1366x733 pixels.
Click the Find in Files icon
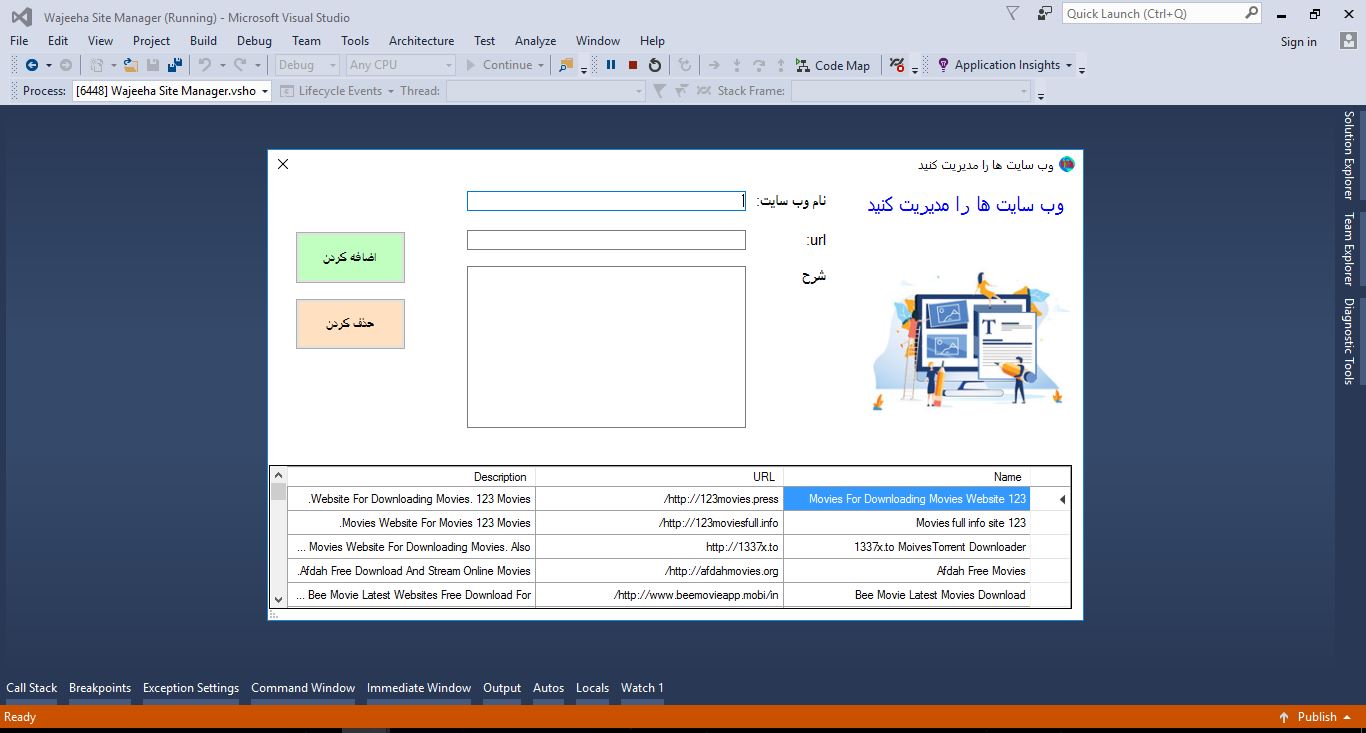(x=566, y=65)
